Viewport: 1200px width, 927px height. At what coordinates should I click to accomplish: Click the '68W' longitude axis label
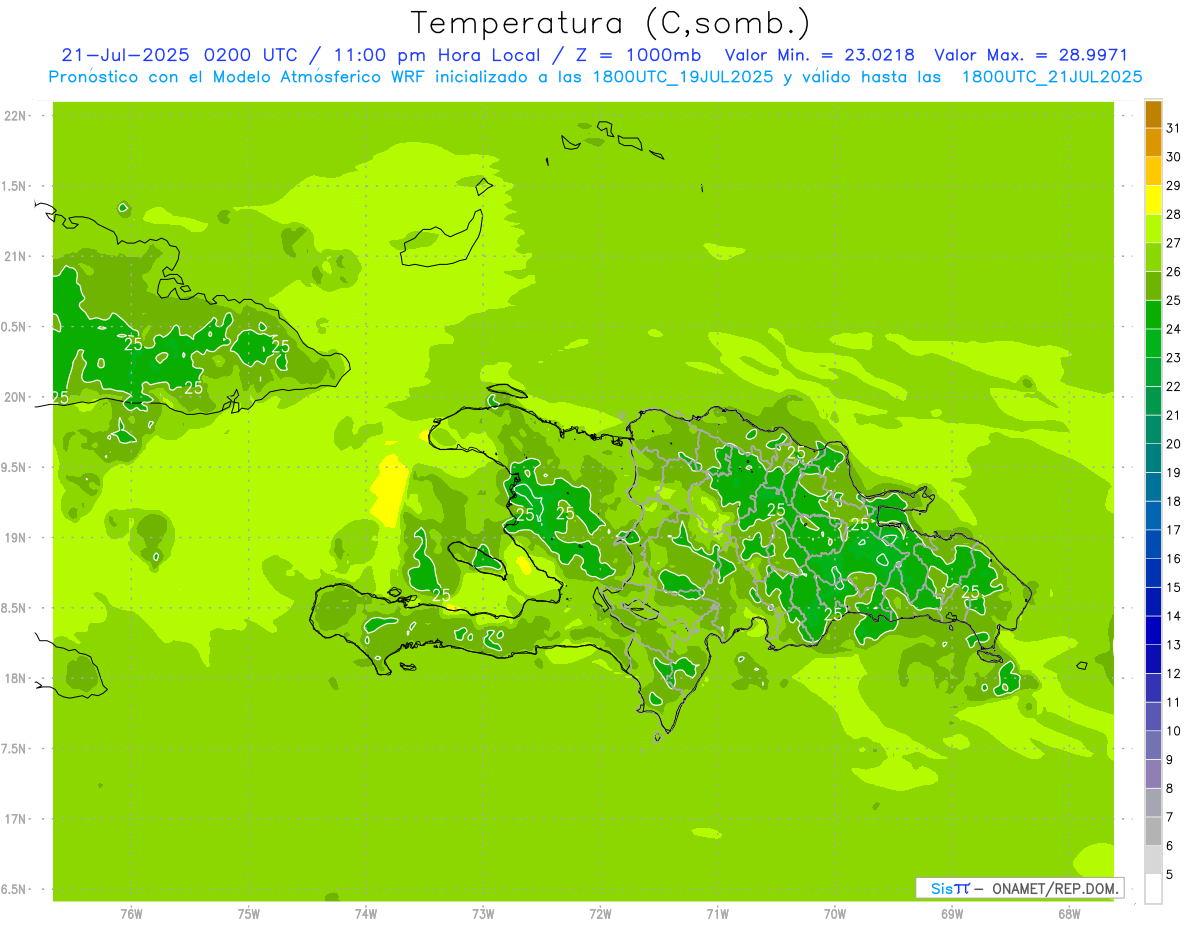pyautogui.click(x=1069, y=913)
